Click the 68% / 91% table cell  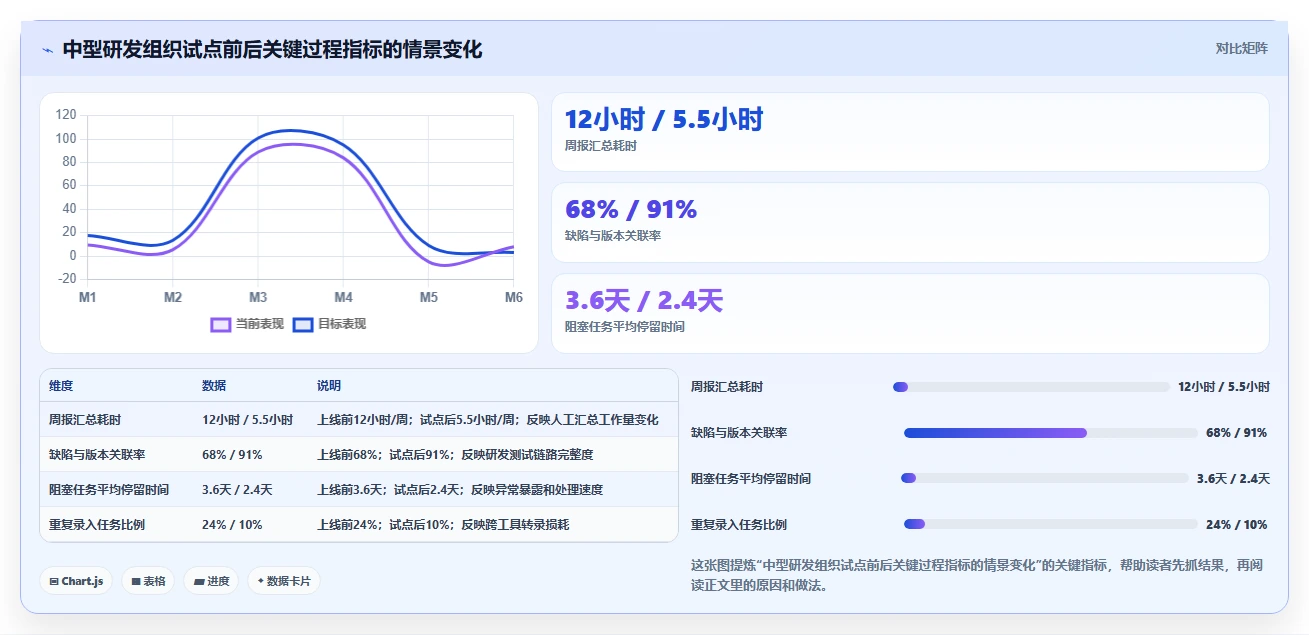(x=232, y=455)
